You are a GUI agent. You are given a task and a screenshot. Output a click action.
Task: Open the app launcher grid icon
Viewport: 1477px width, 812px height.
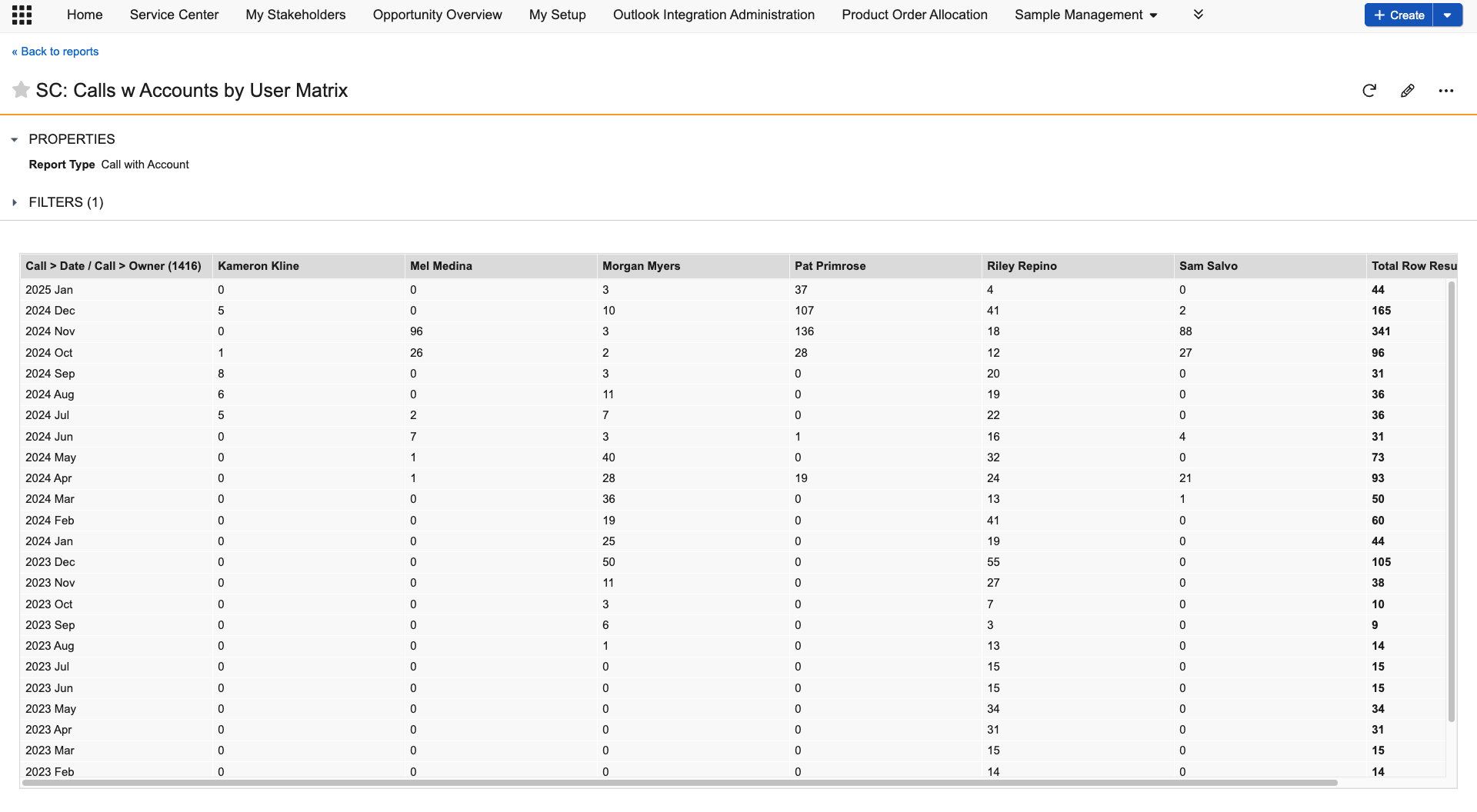(x=22, y=15)
